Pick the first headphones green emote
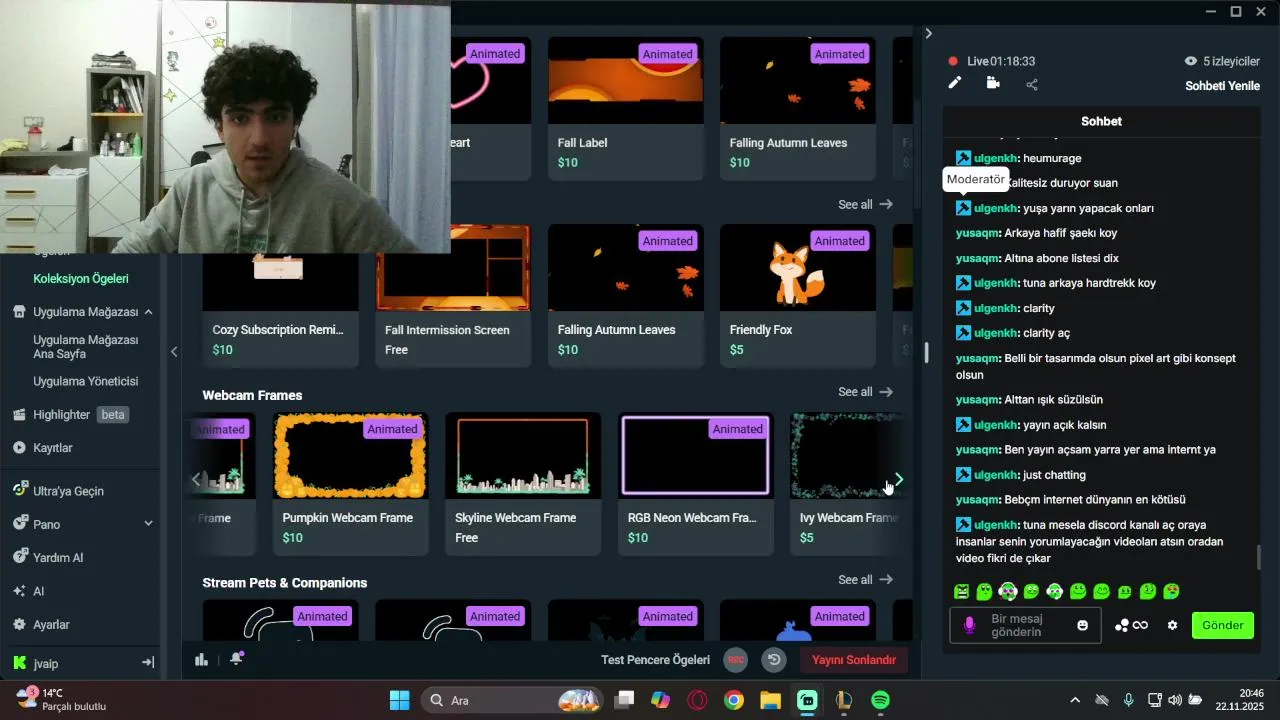This screenshot has width=1280, height=720. pyautogui.click(x=1008, y=592)
